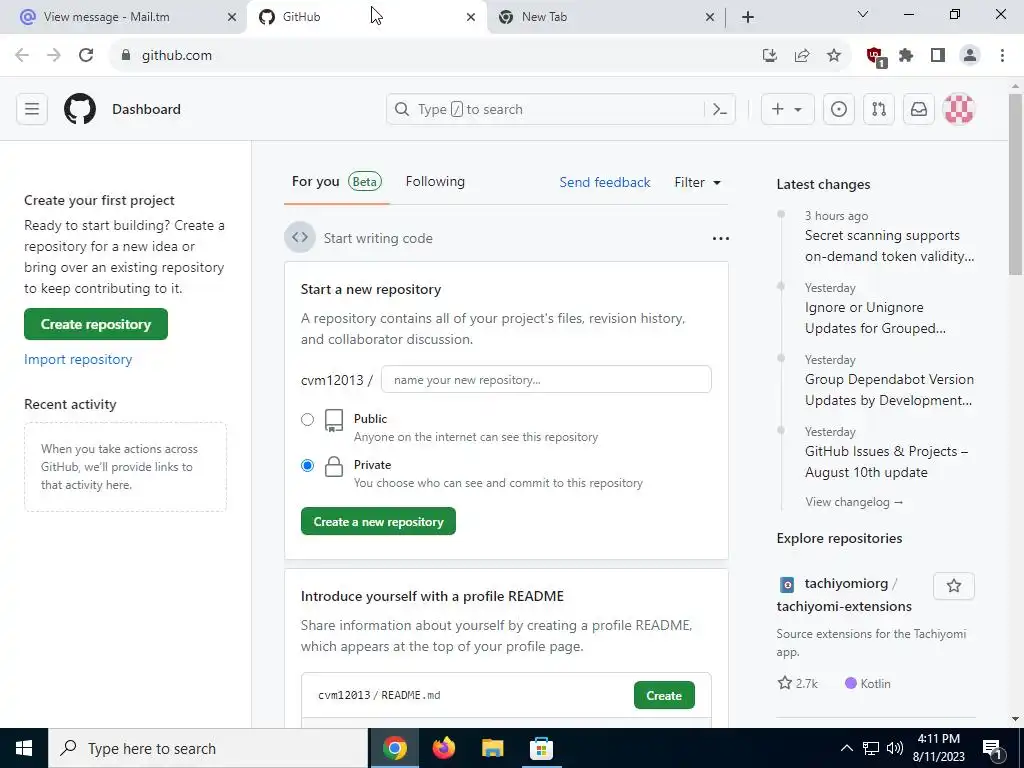Click the Dashboard heading text
This screenshot has height=768, width=1024.
tap(146, 109)
